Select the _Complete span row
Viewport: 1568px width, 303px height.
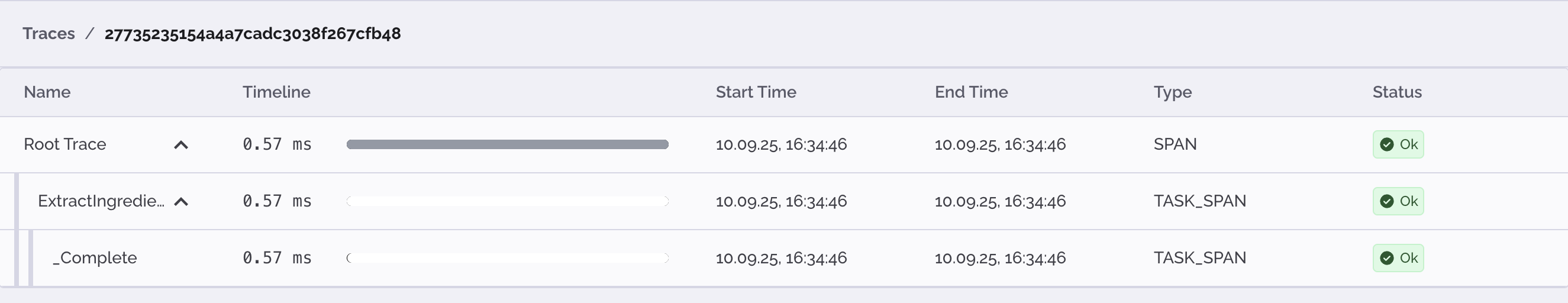click(95, 258)
